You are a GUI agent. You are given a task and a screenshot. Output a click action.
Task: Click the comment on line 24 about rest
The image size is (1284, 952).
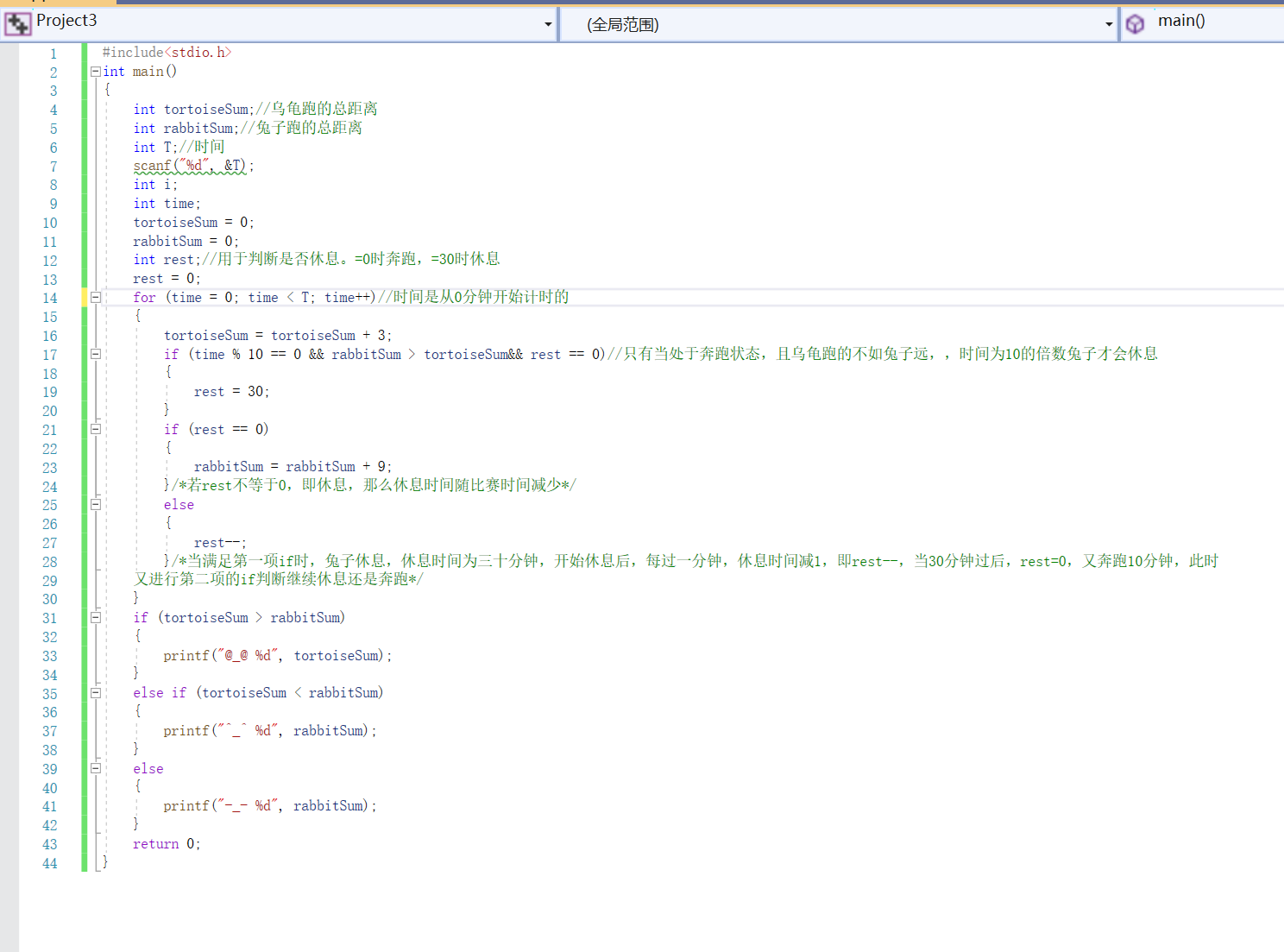tap(374, 486)
